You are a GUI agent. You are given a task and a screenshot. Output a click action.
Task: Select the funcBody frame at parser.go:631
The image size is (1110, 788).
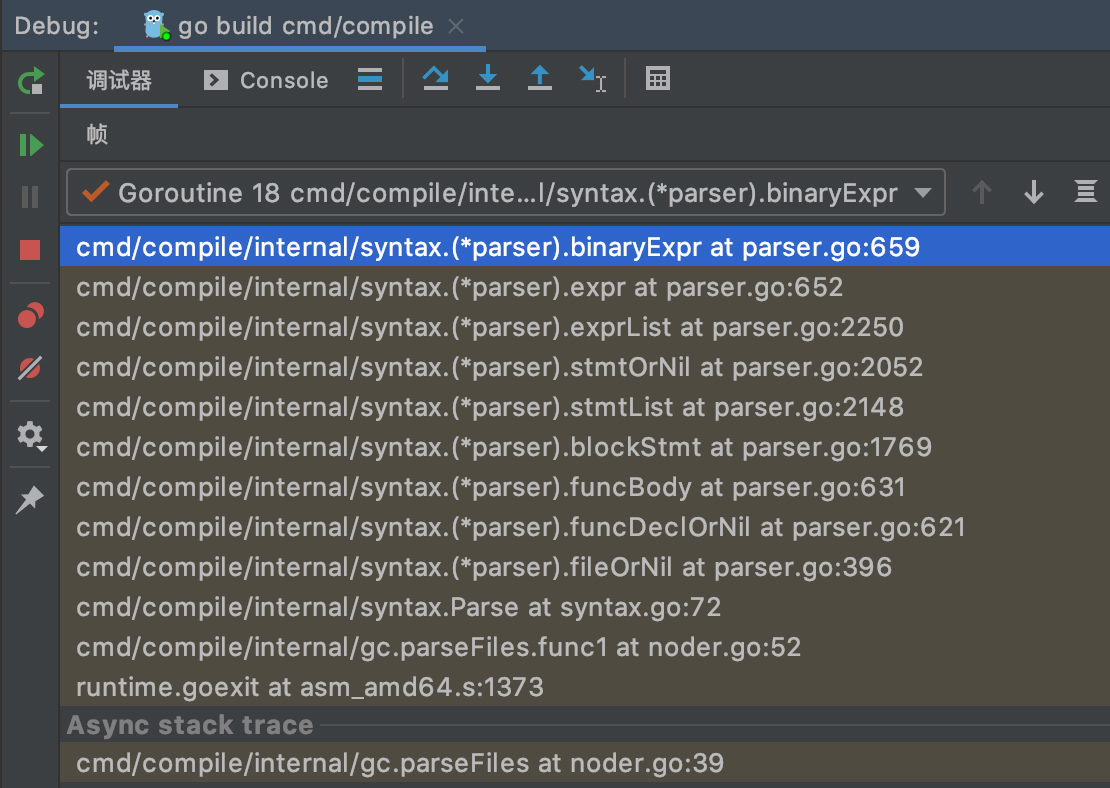tap(490, 487)
